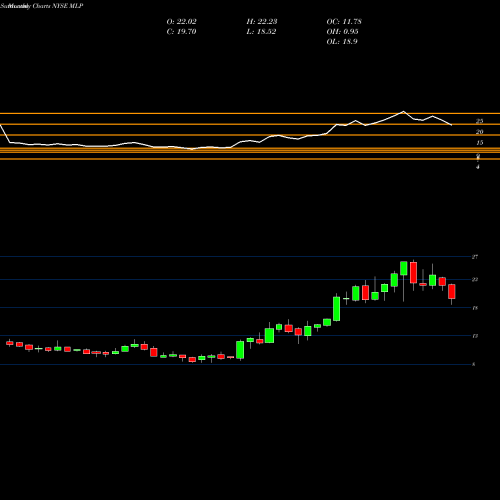Screen dimensions: 500x500
Task: Click the '13' price label on the candlestick axis
Action: pyautogui.click(x=475, y=336)
